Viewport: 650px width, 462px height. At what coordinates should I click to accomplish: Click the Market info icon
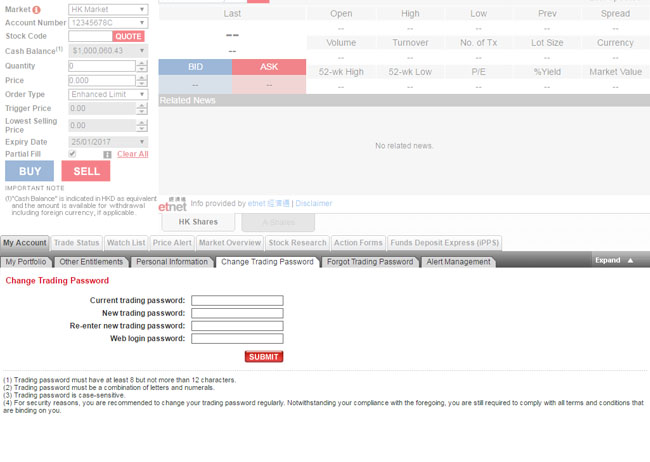(x=37, y=10)
